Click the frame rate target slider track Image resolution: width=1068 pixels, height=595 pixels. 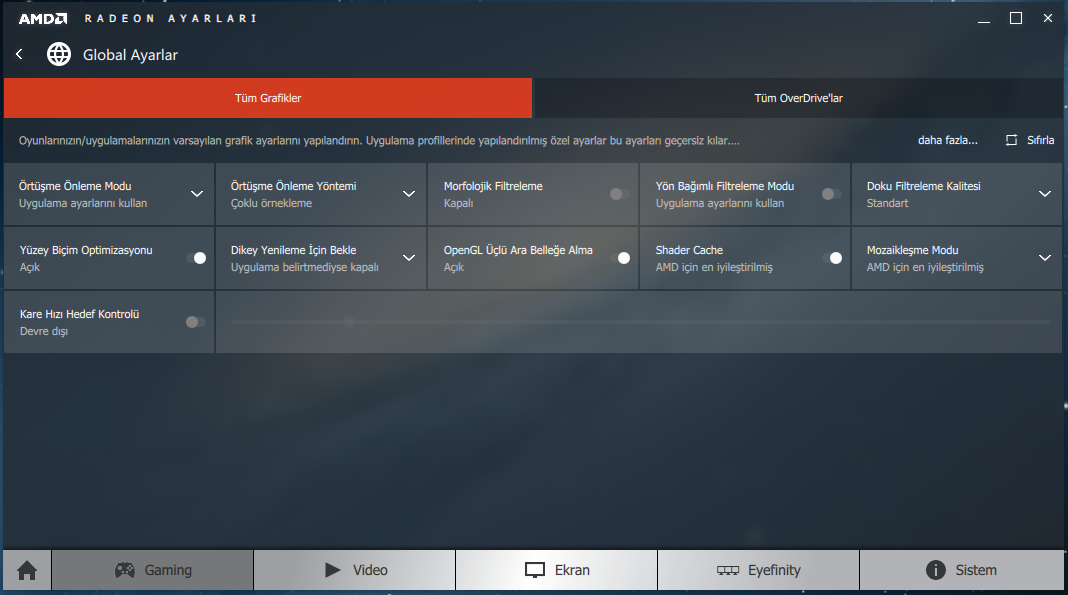click(640, 322)
